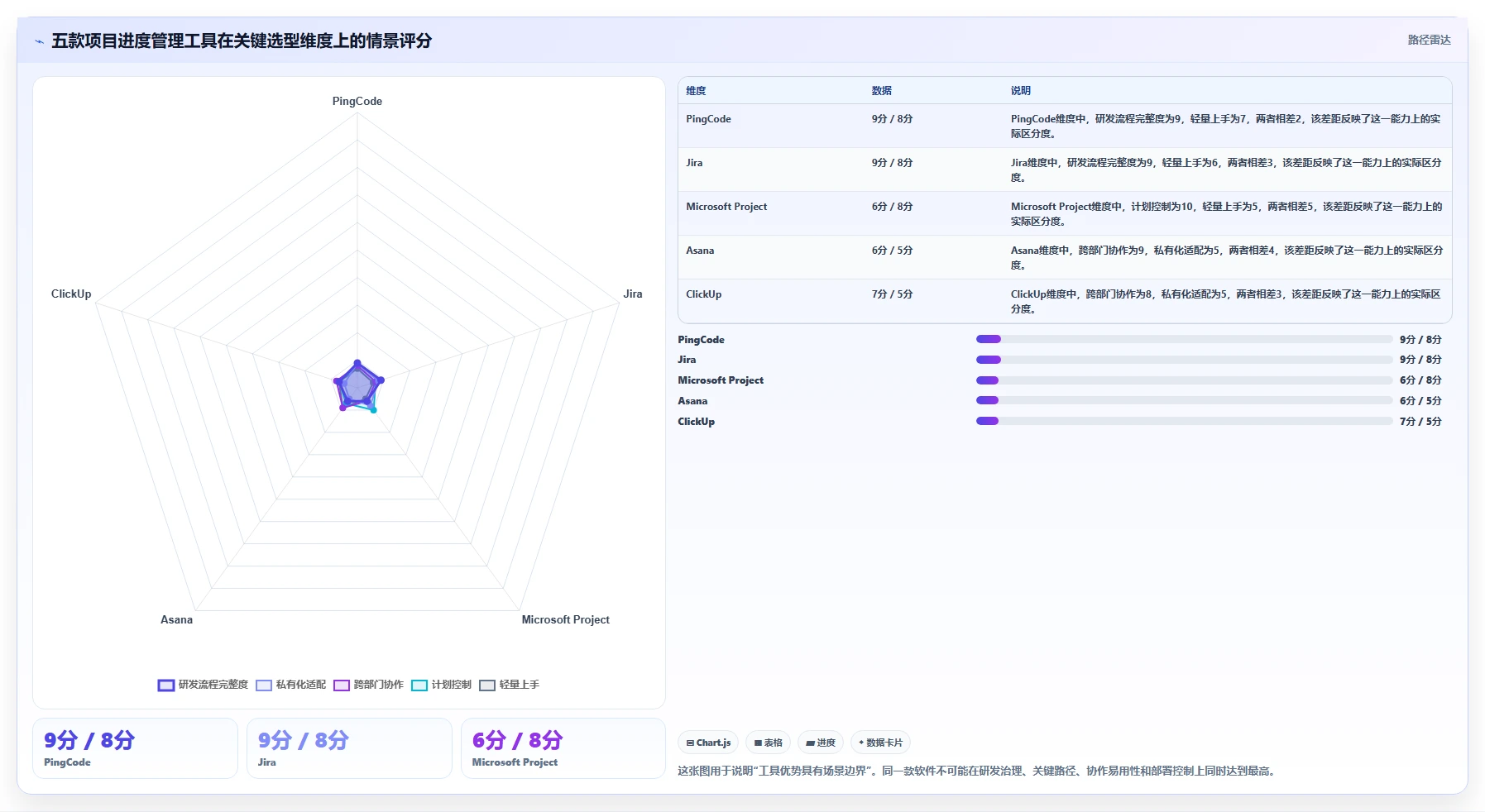Screen dimensions: 1485x812
Task: Click the PingCode axis label on radar
Action: pos(357,101)
